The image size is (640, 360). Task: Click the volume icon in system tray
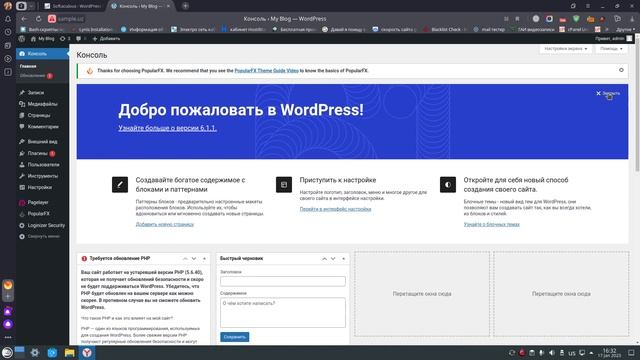(551, 353)
